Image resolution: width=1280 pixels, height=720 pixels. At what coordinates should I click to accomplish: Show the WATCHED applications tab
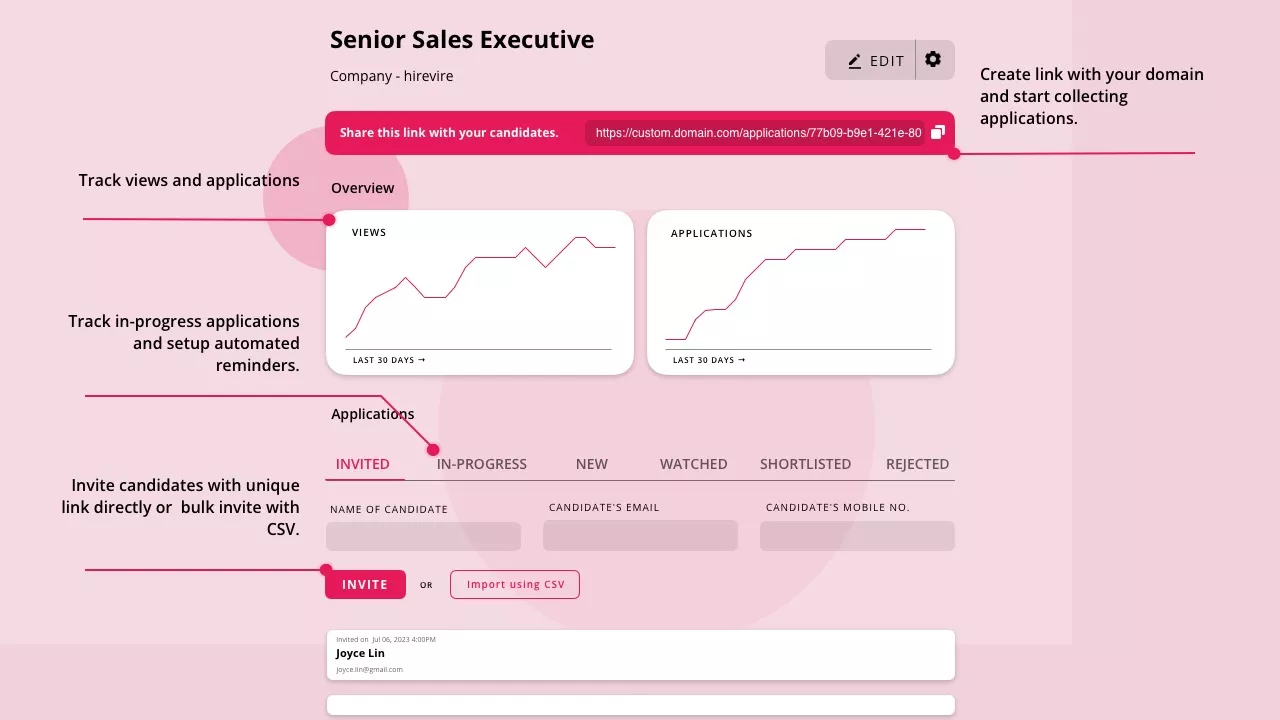693,464
